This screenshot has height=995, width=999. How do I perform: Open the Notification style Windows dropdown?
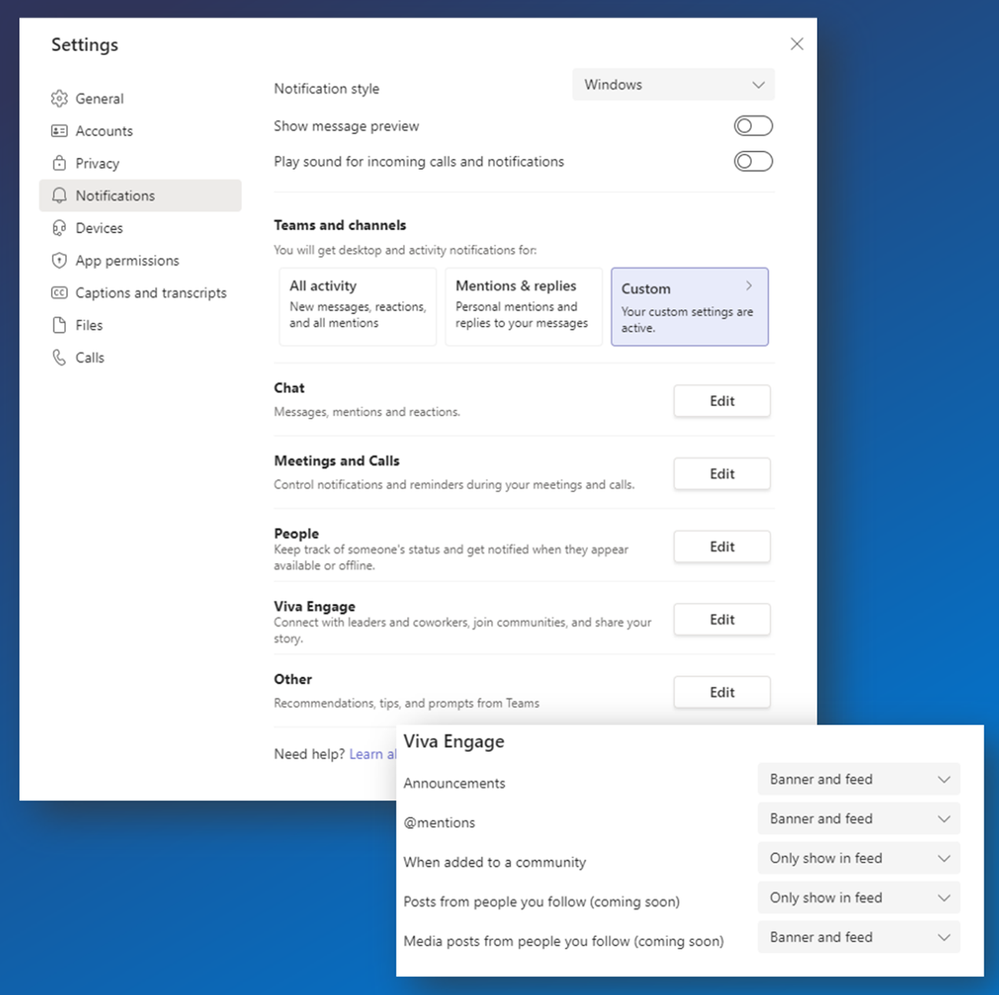pyautogui.click(x=673, y=85)
